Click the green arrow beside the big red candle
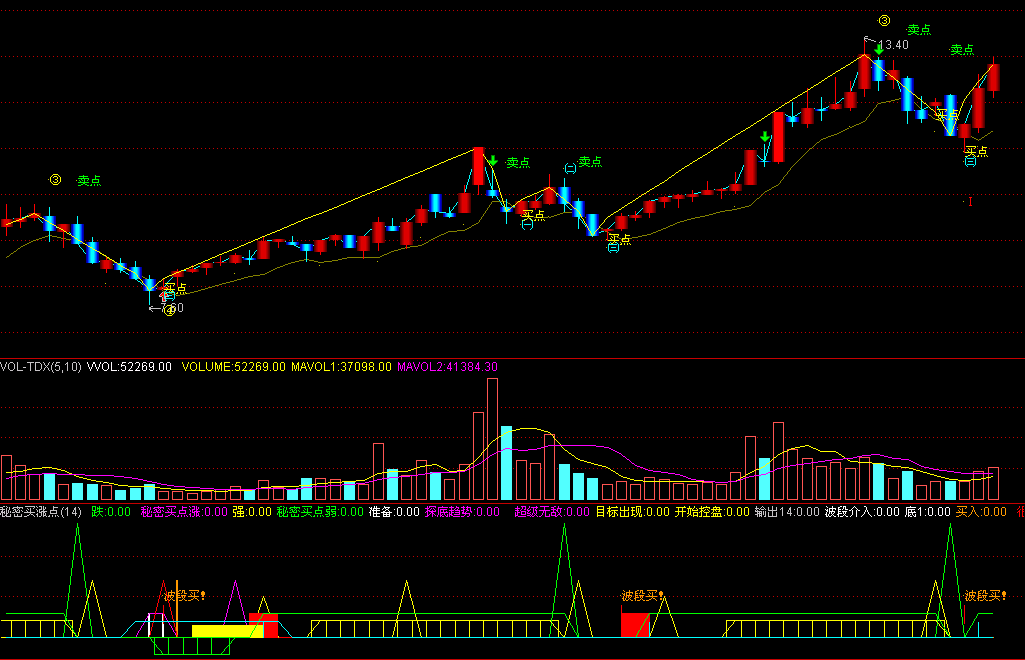Image resolution: width=1025 pixels, height=660 pixels. [x=765, y=137]
